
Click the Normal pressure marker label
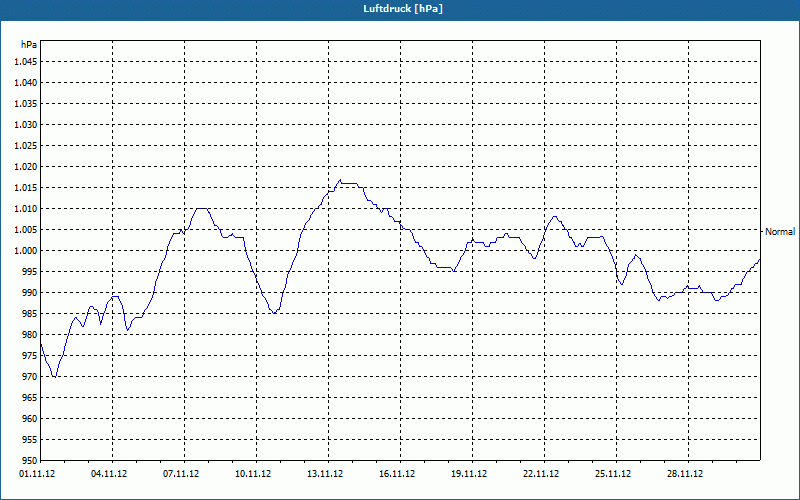[x=780, y=232]
